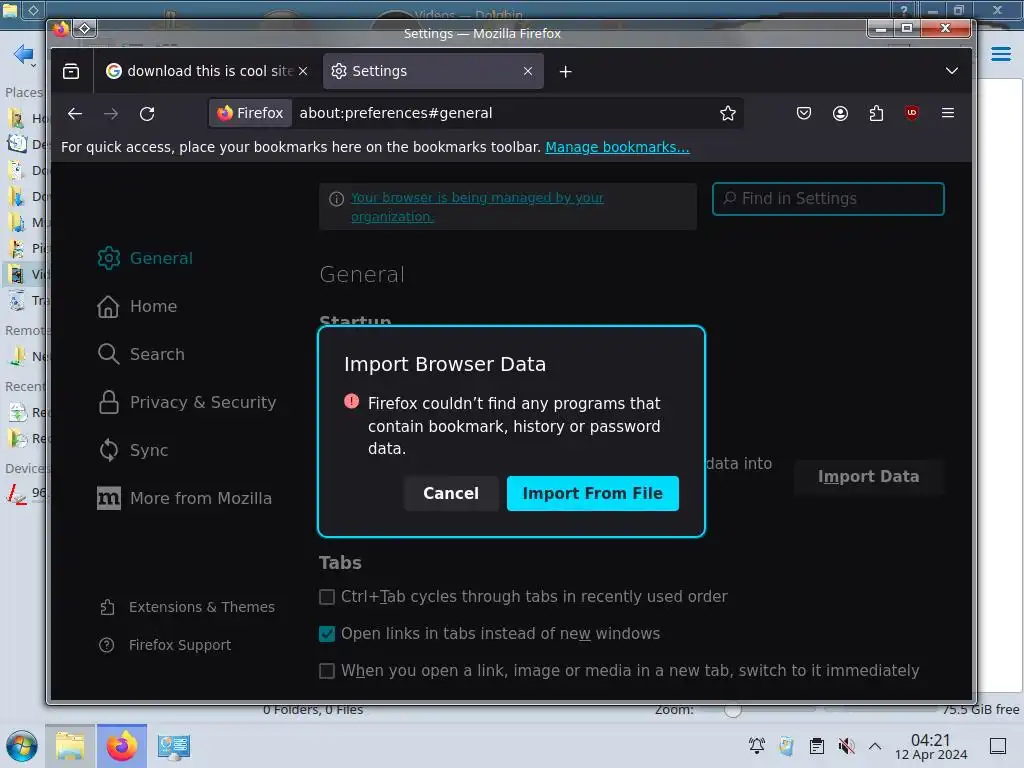
Task: Enable switch to new tab immediately checkbox
Action: 327,671
